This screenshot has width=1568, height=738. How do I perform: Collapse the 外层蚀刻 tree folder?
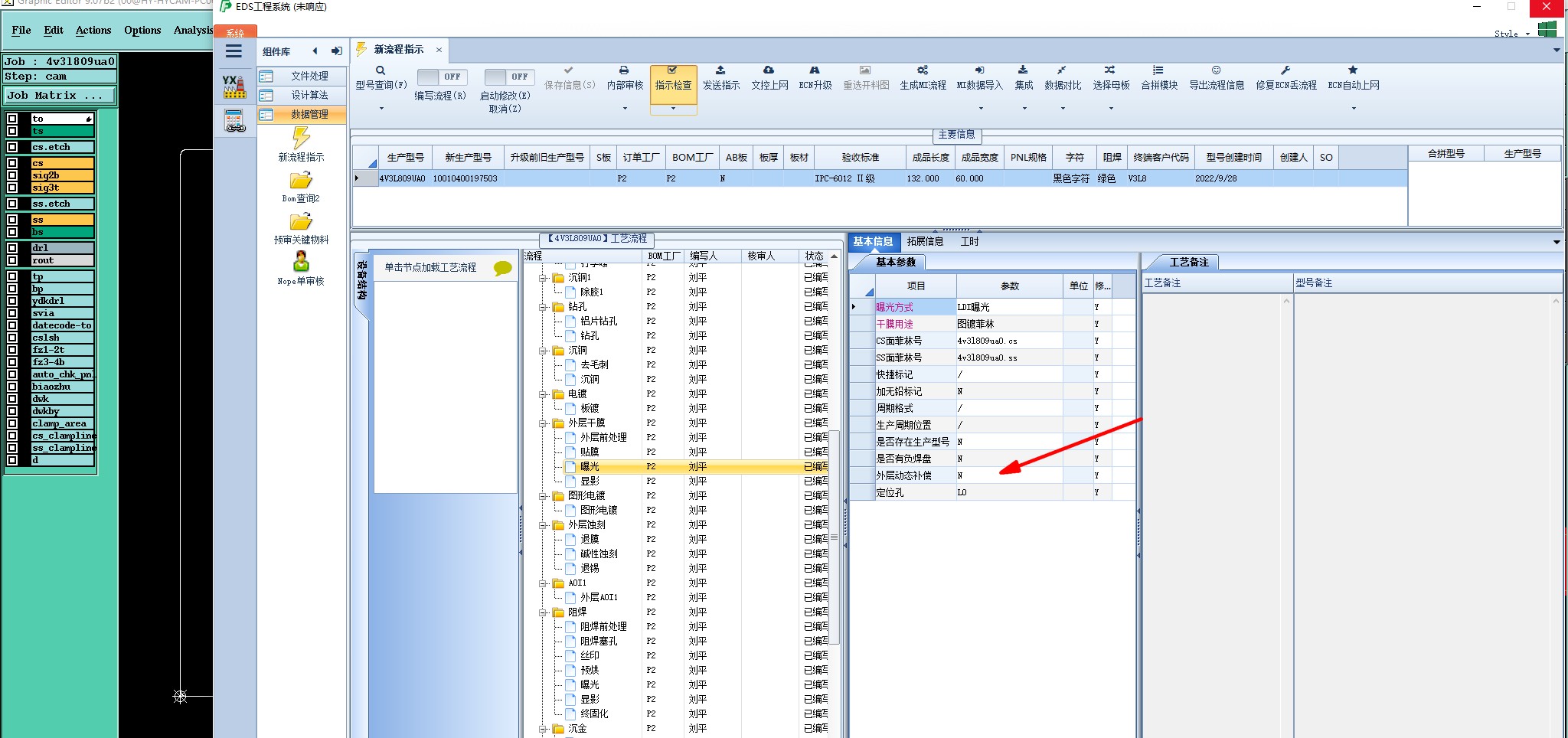click(543, 525)
